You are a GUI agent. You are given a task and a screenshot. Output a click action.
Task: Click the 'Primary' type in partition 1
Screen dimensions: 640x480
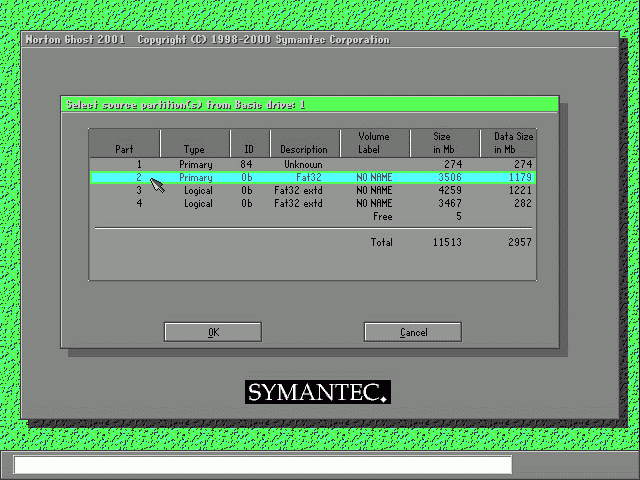(x=196, y=165)
